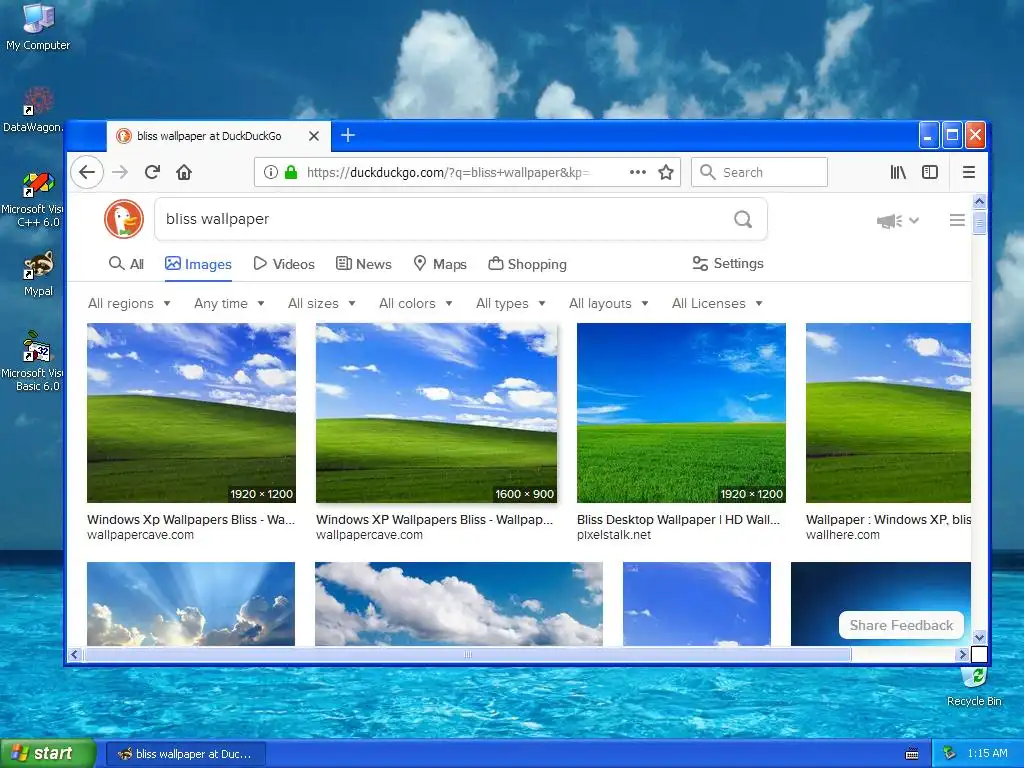This screenshot has width=1024, height=768.
Task: Select Mypal desktop shortcut
Action: (x=38, y=274)
